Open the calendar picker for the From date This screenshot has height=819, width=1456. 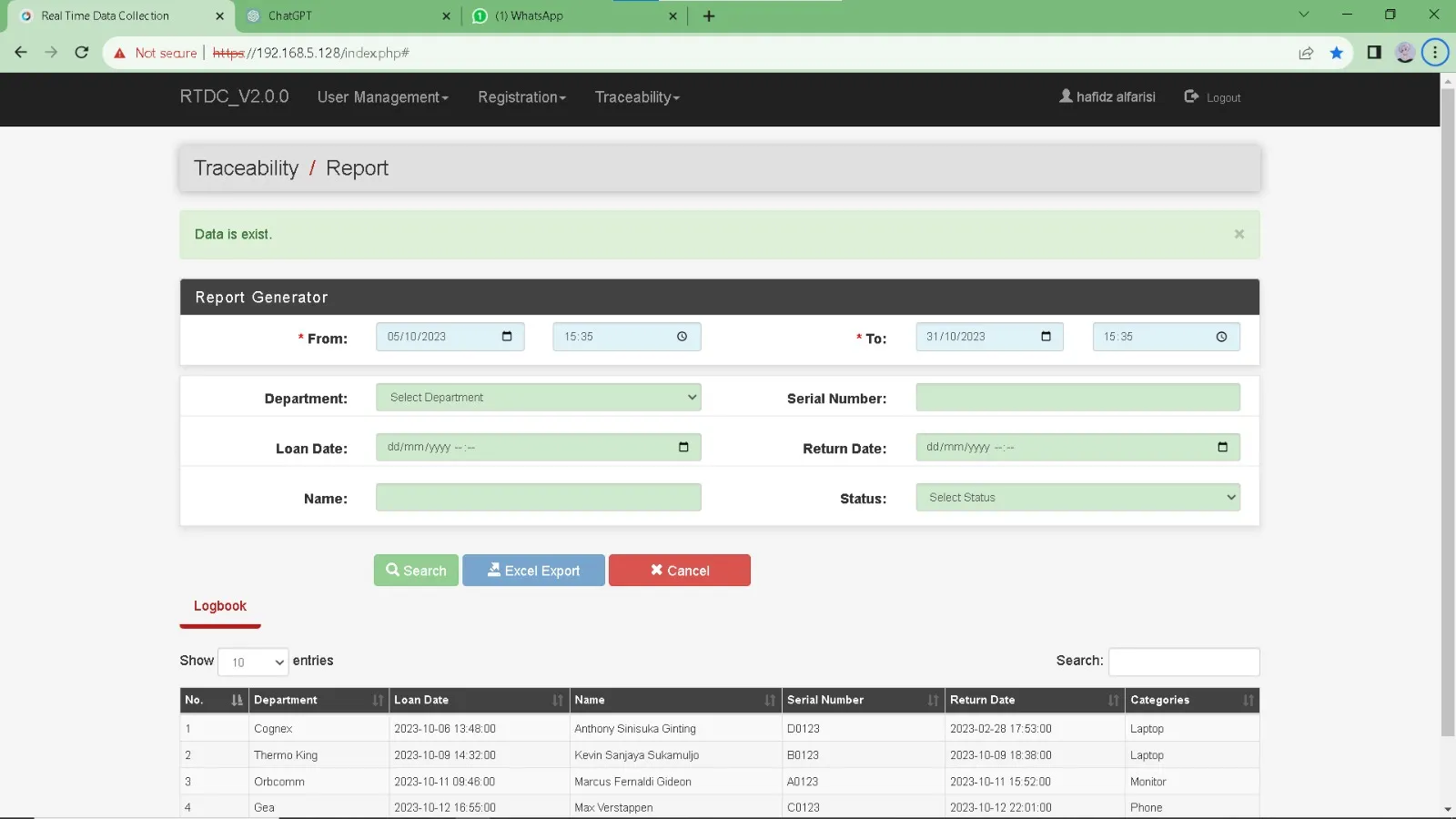[x=507, y=336]
